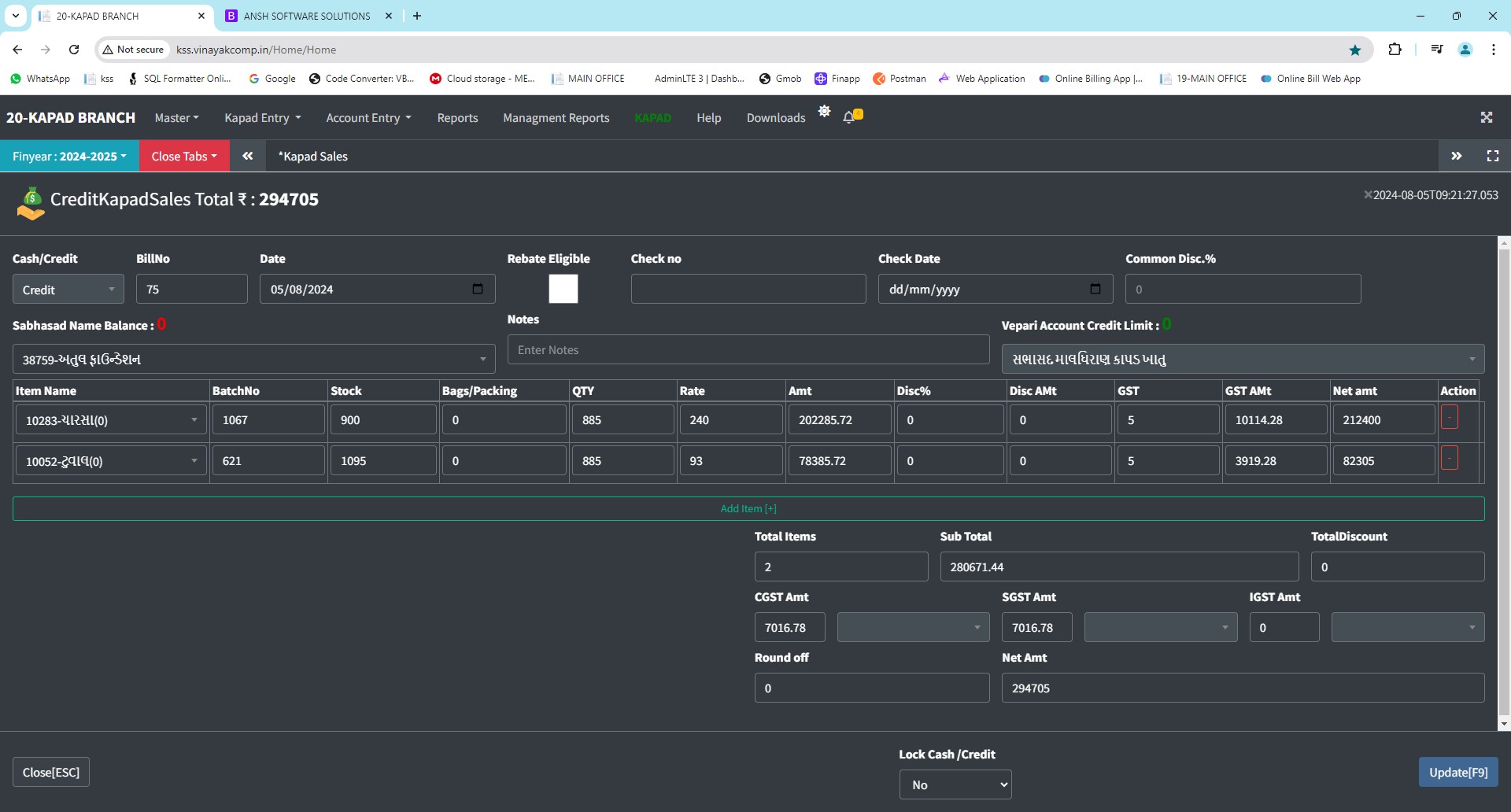The height and width of the screenshot is (812, 1511).
Task: Click the theme settings sun icon
Action: coord(824,112)
